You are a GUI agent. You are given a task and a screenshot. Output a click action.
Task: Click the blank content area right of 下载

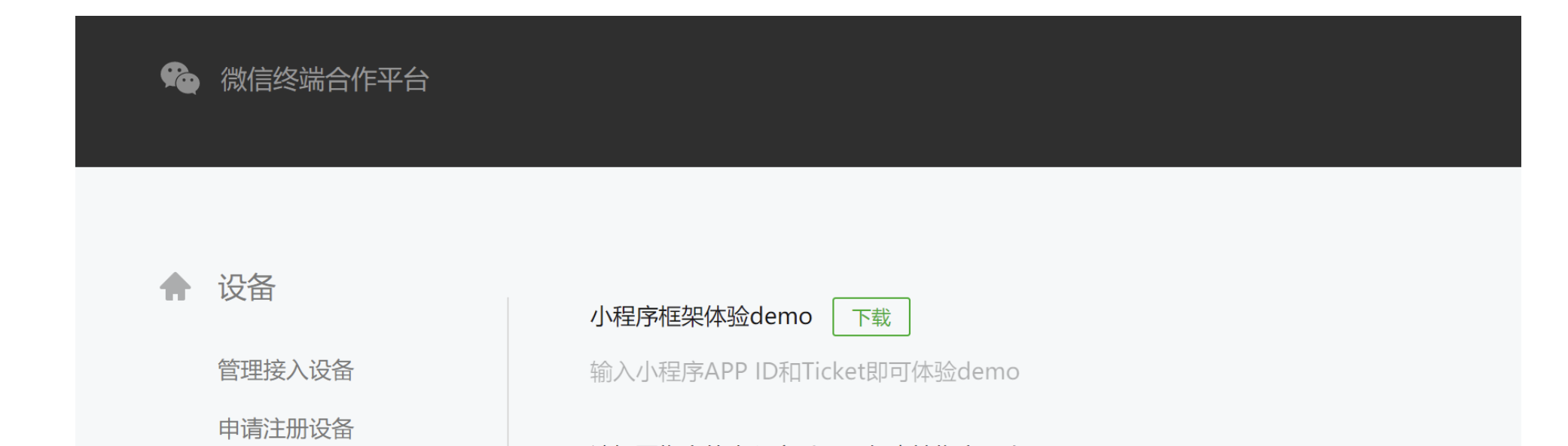coord(1205,317)
